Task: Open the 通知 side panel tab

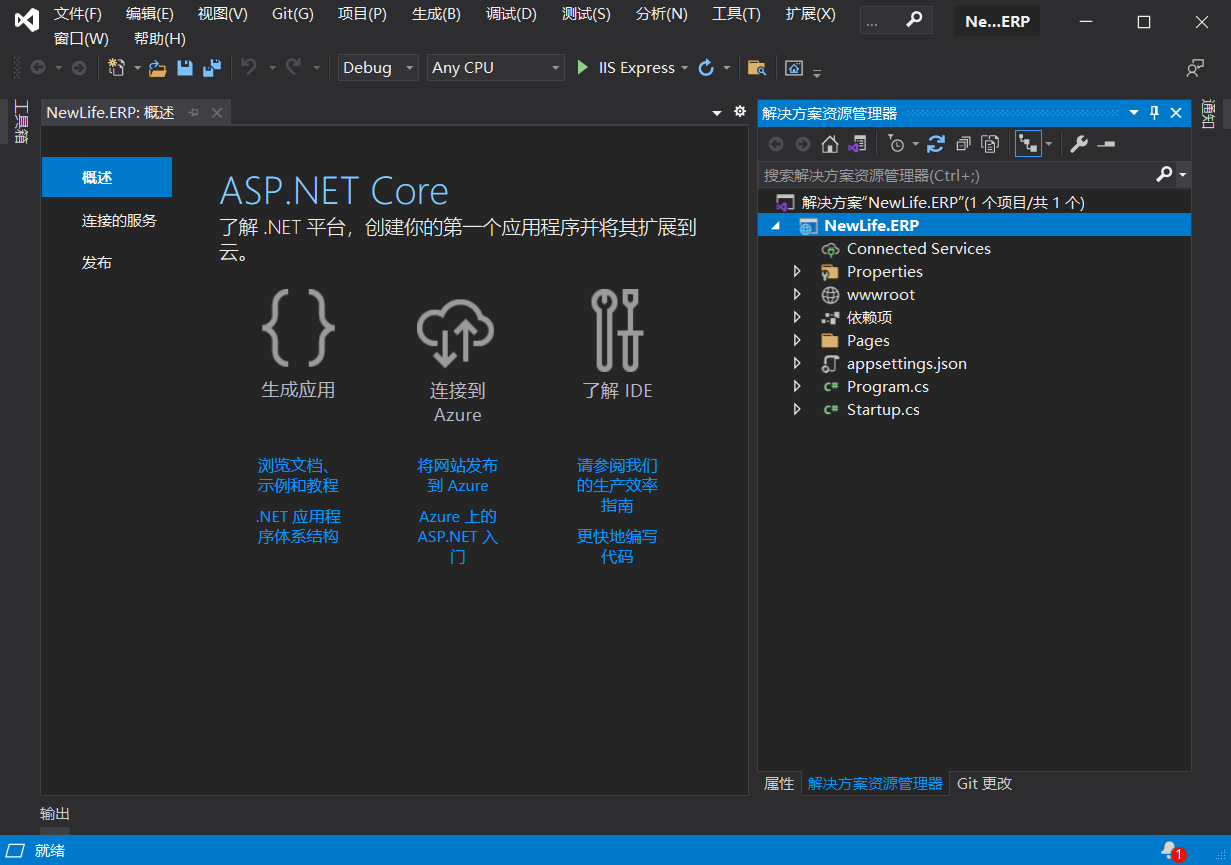Action: (1209, 114)
